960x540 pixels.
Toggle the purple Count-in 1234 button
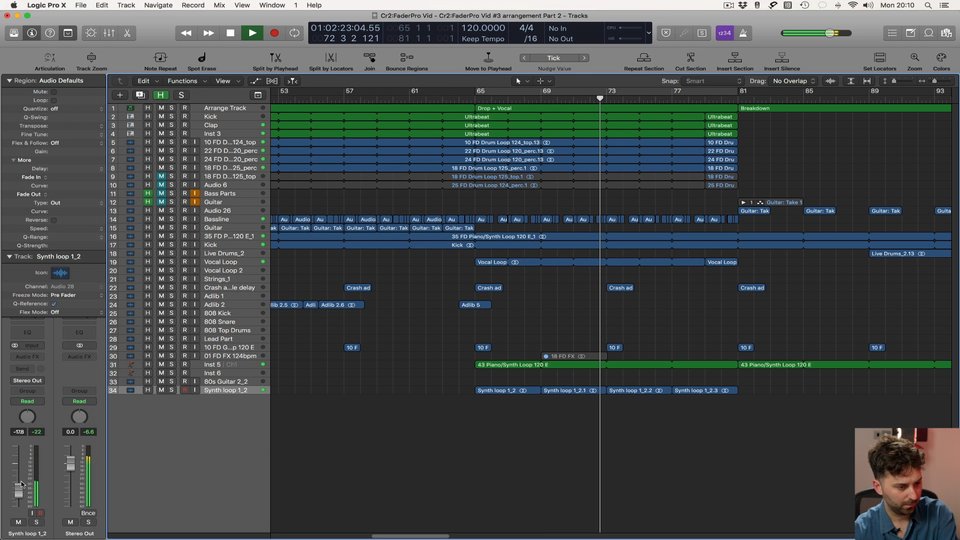click(724, 33)
